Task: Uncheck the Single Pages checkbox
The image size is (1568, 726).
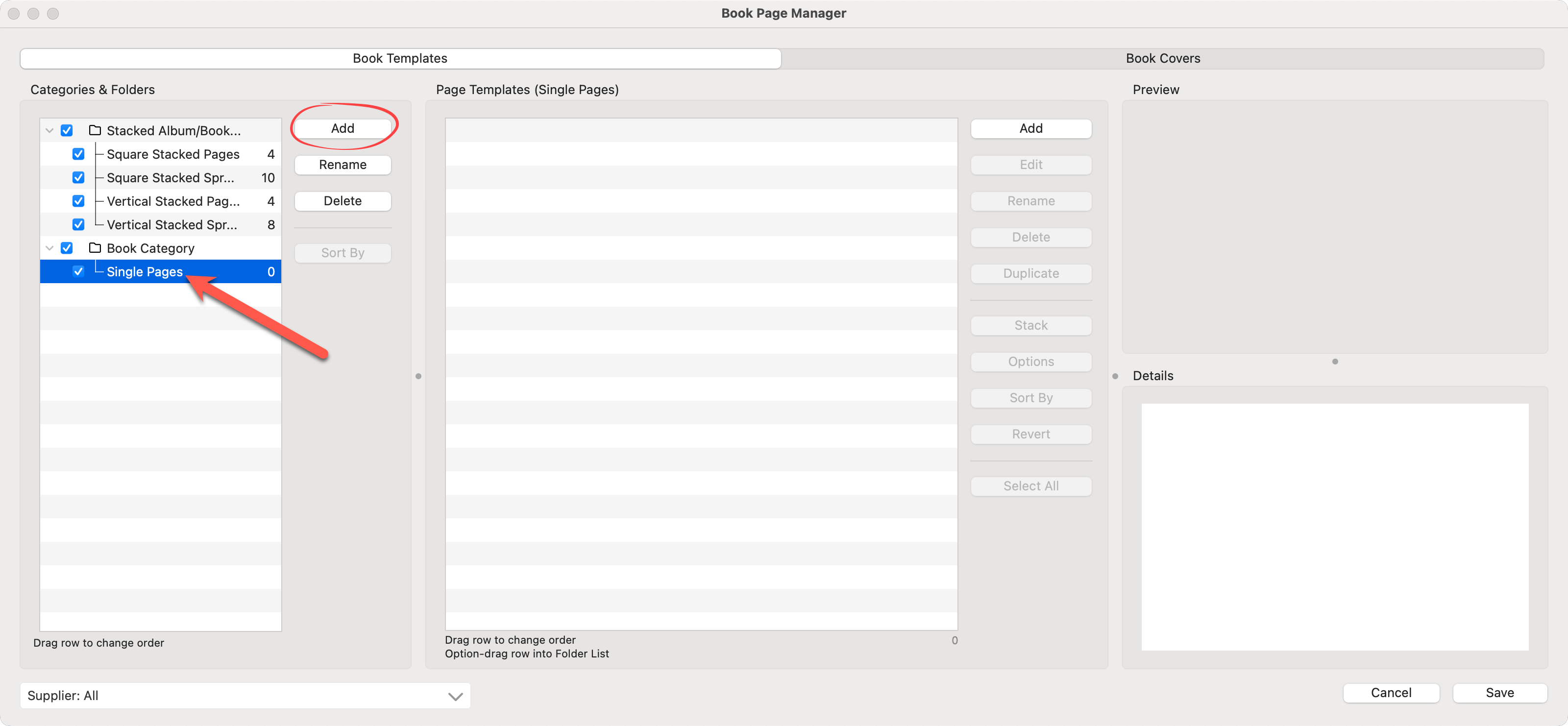Action: click(x=78, y=271)
